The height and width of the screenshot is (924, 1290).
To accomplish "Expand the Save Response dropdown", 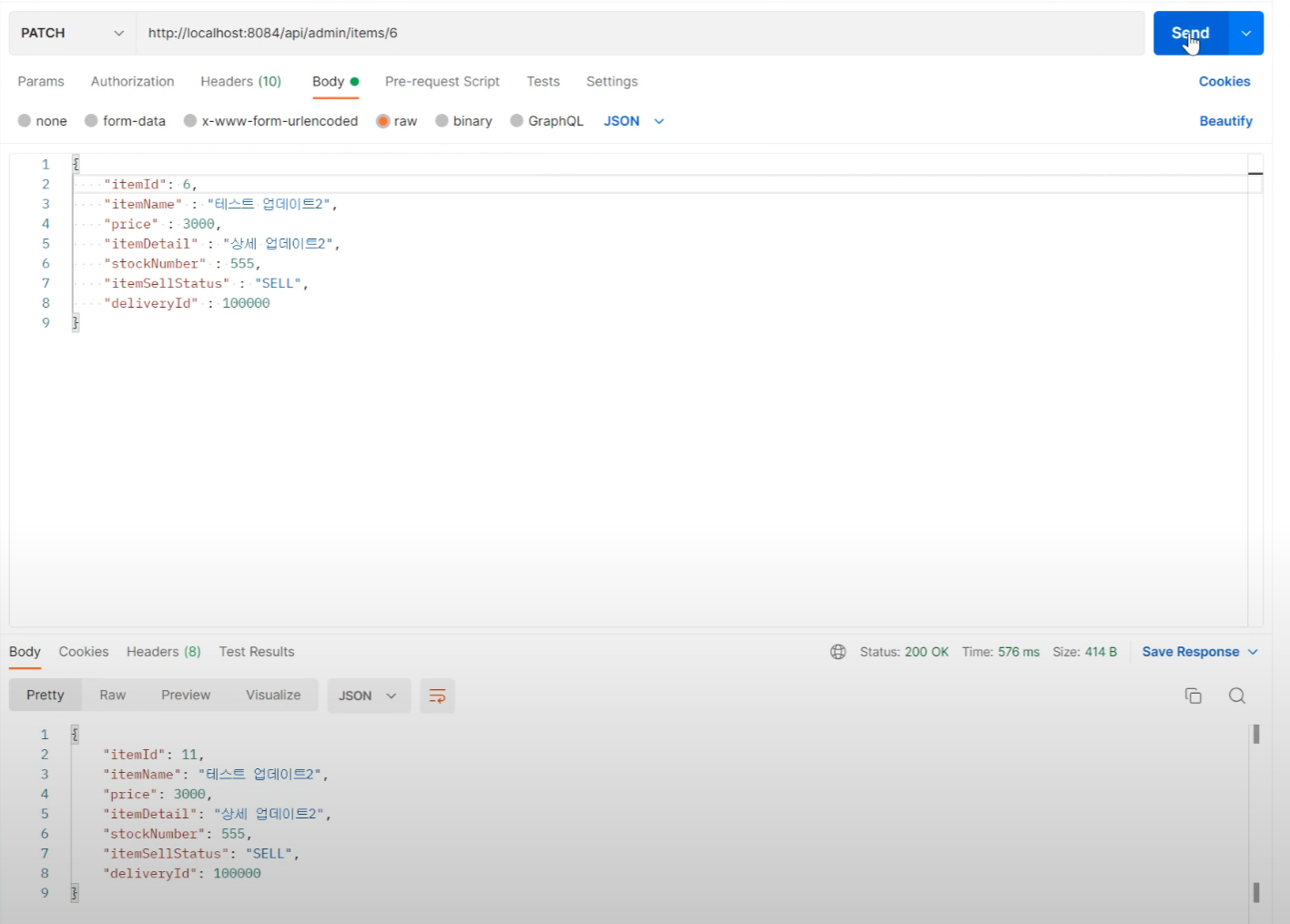I will tap(1199, 652).
